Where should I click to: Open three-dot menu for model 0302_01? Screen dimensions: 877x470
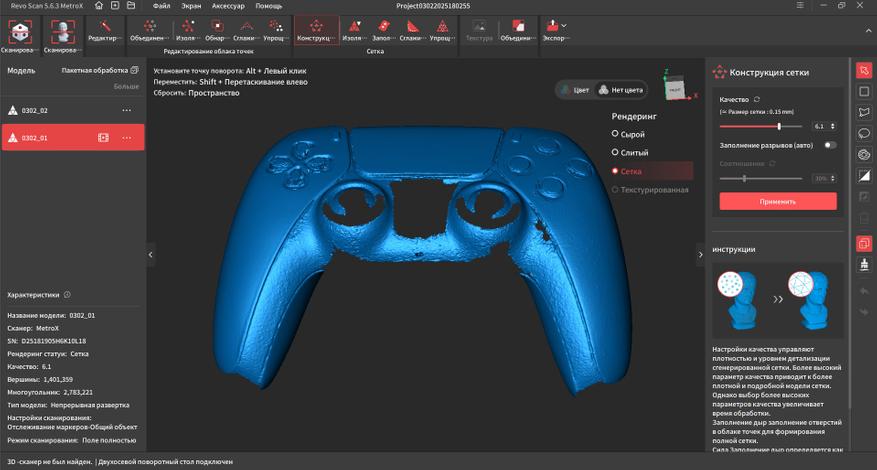[x=127, y=138]
